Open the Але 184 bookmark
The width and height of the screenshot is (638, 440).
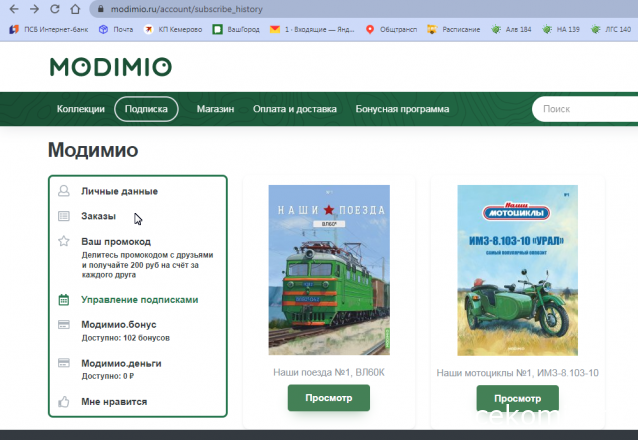pyautogui.click(x=511, y=29)
